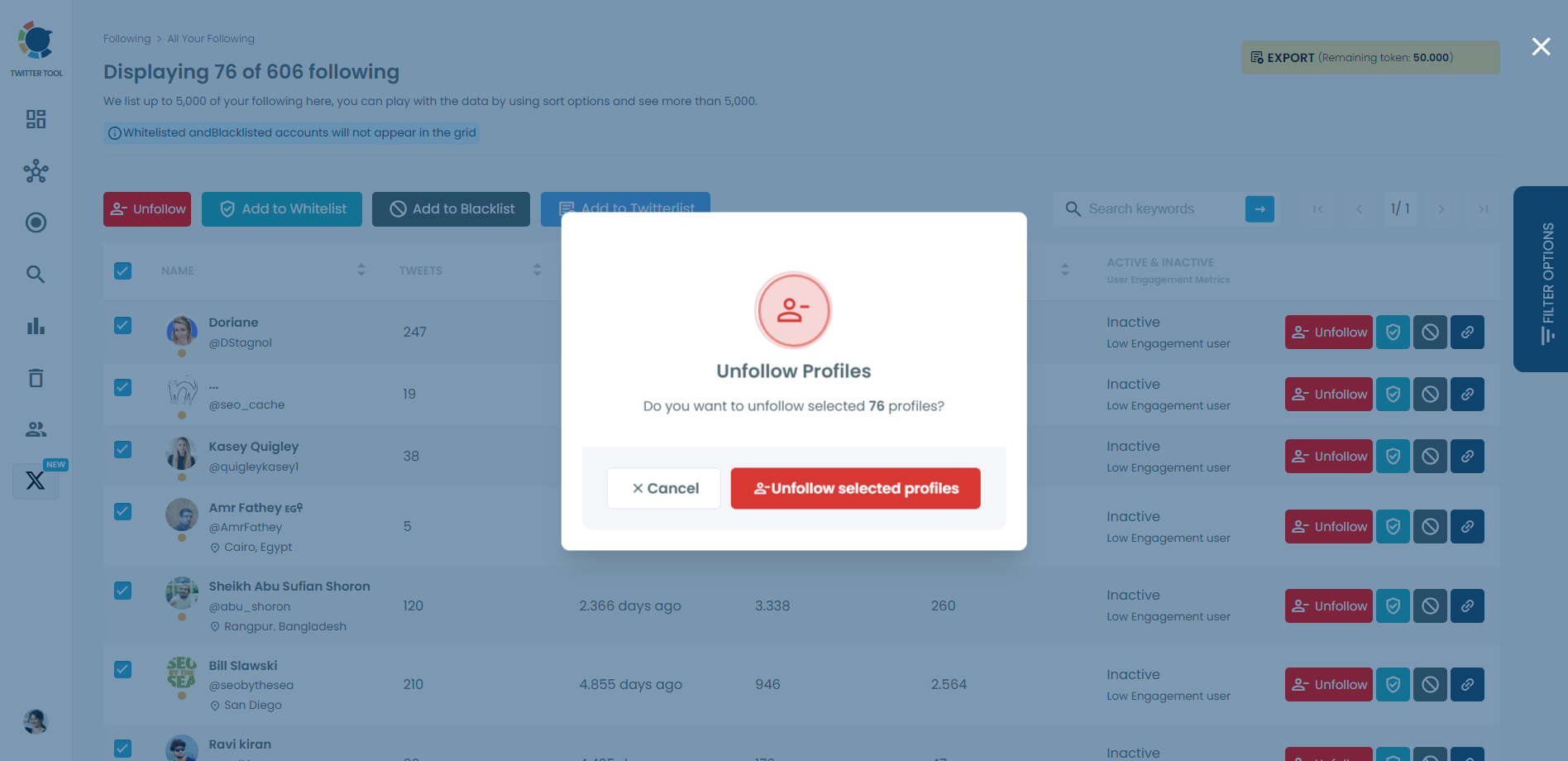Viewport: 1568px width, 761px height.
Task: Sort by the NAME column arrows
Action: [361, 270]
